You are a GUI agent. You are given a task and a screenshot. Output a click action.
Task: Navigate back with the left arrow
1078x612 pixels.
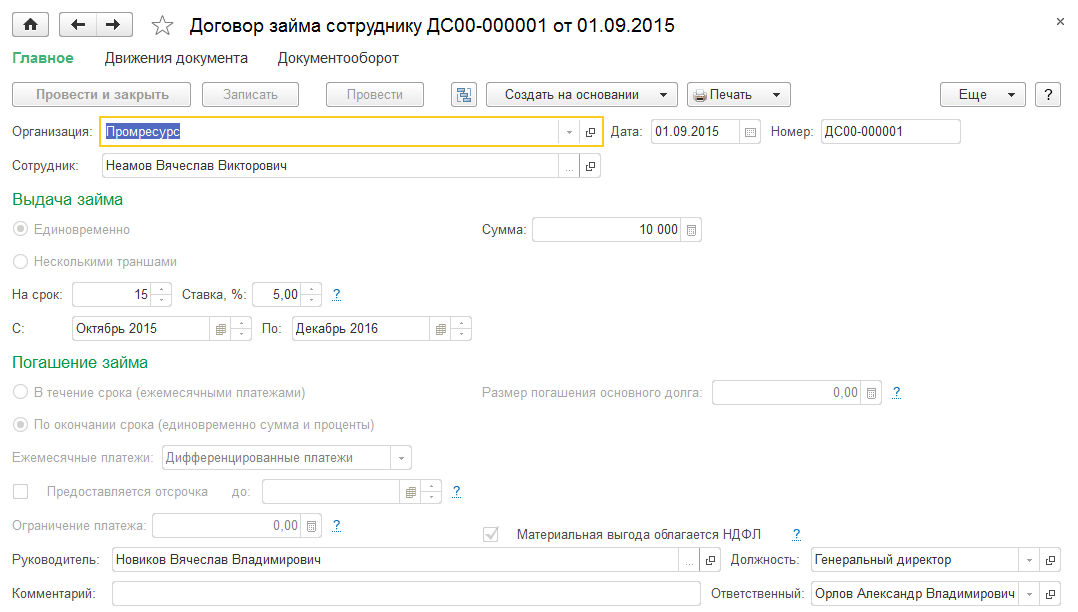[79, 25]
